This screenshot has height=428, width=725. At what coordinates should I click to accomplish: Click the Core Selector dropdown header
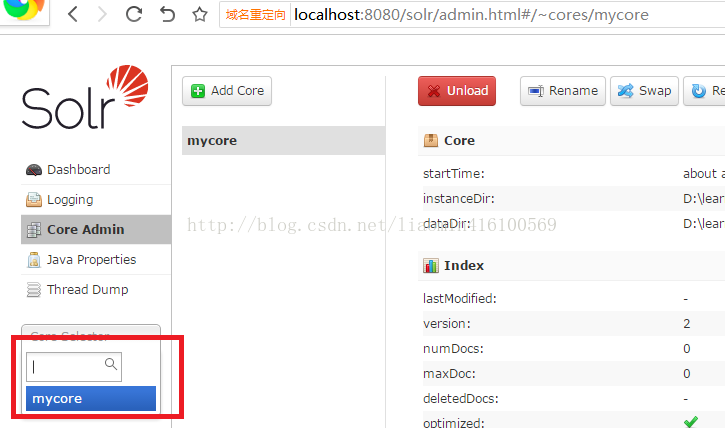pyautogui.click(x=91, y=335)
